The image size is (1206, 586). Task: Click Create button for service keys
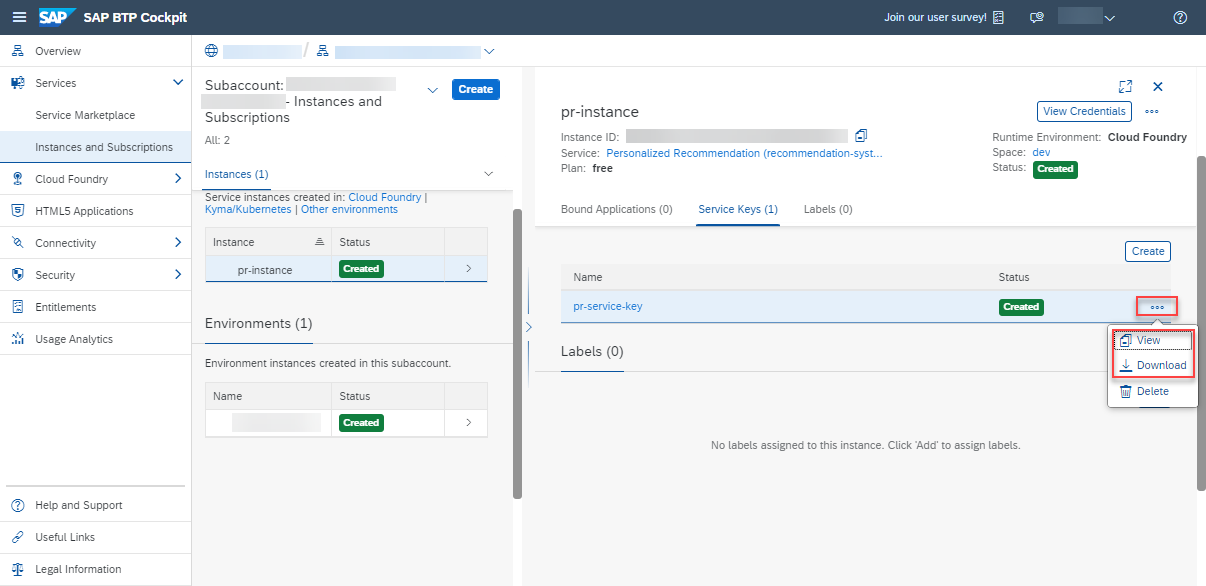[1148, 251]
